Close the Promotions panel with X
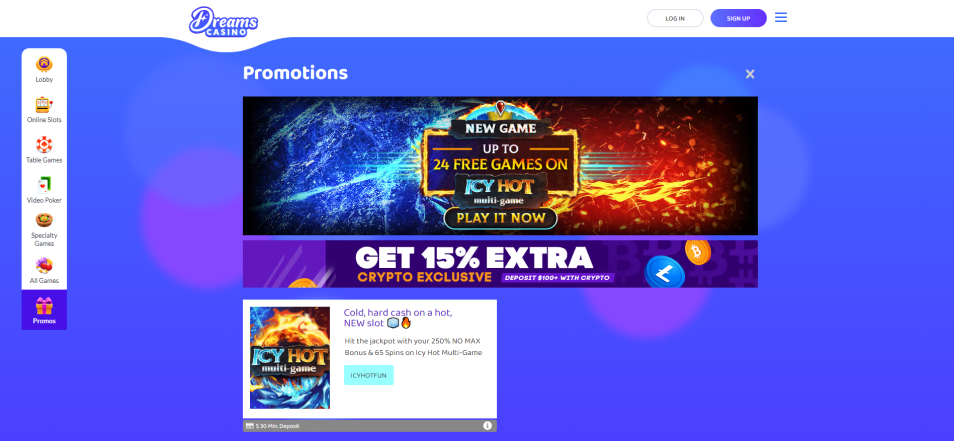 (750, 74)
